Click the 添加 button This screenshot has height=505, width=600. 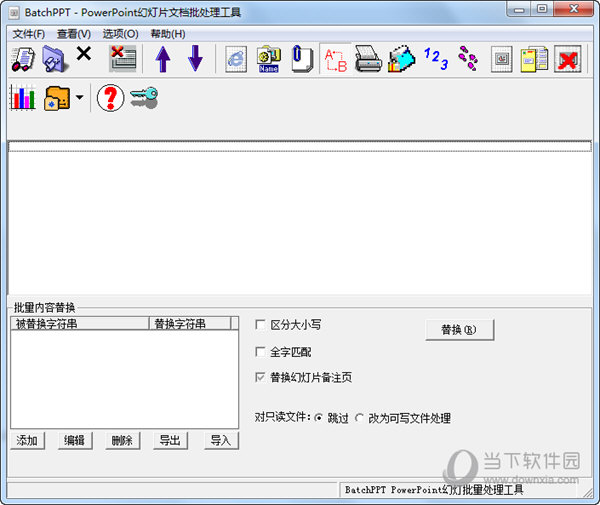click(x=27, y=441)
